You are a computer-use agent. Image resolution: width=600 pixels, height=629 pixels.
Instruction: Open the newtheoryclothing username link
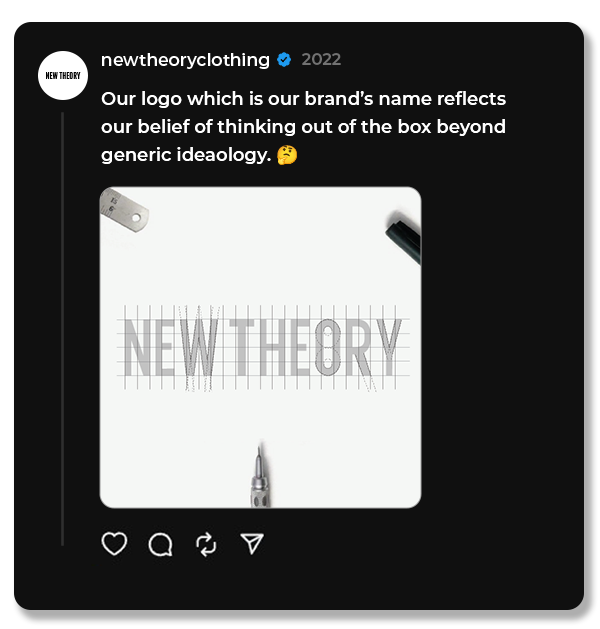(185, 60)
